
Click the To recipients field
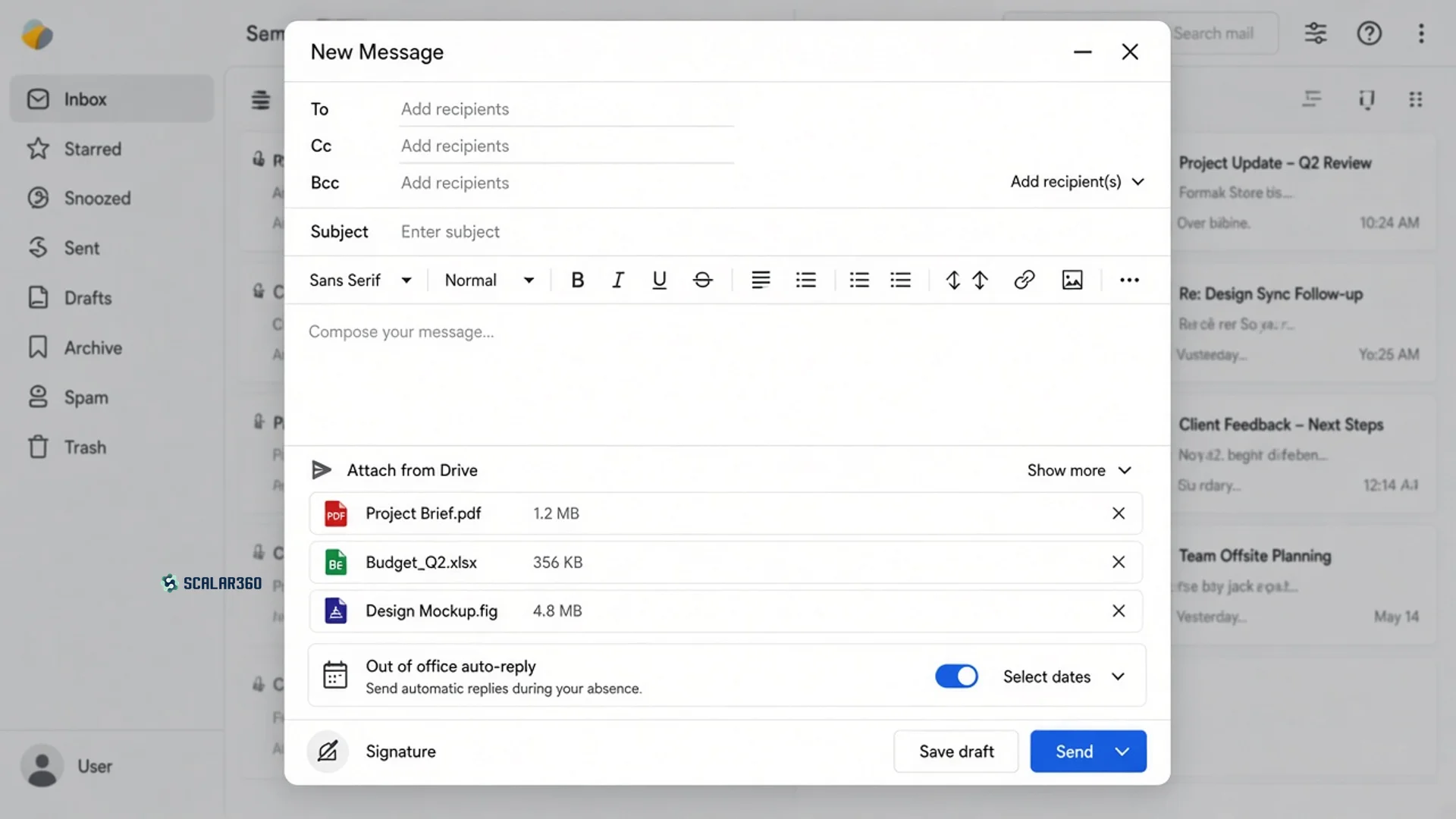[x=566, y=109]
